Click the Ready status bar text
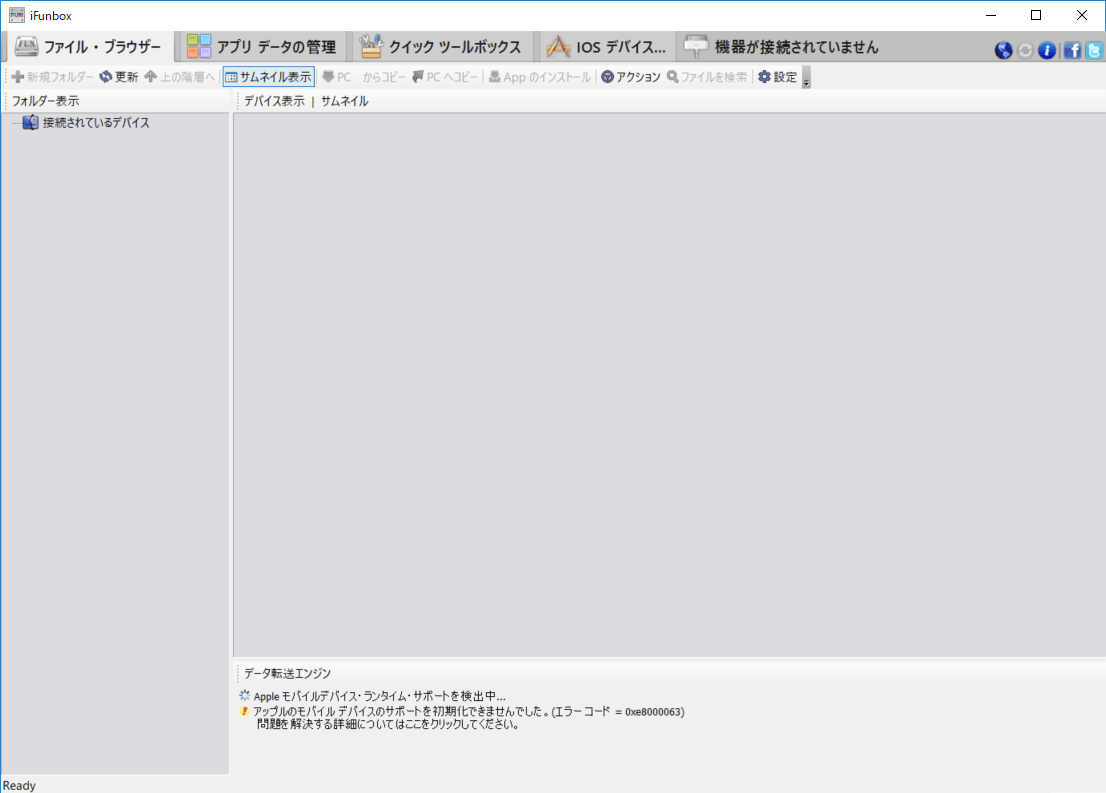 click(19, 785)
